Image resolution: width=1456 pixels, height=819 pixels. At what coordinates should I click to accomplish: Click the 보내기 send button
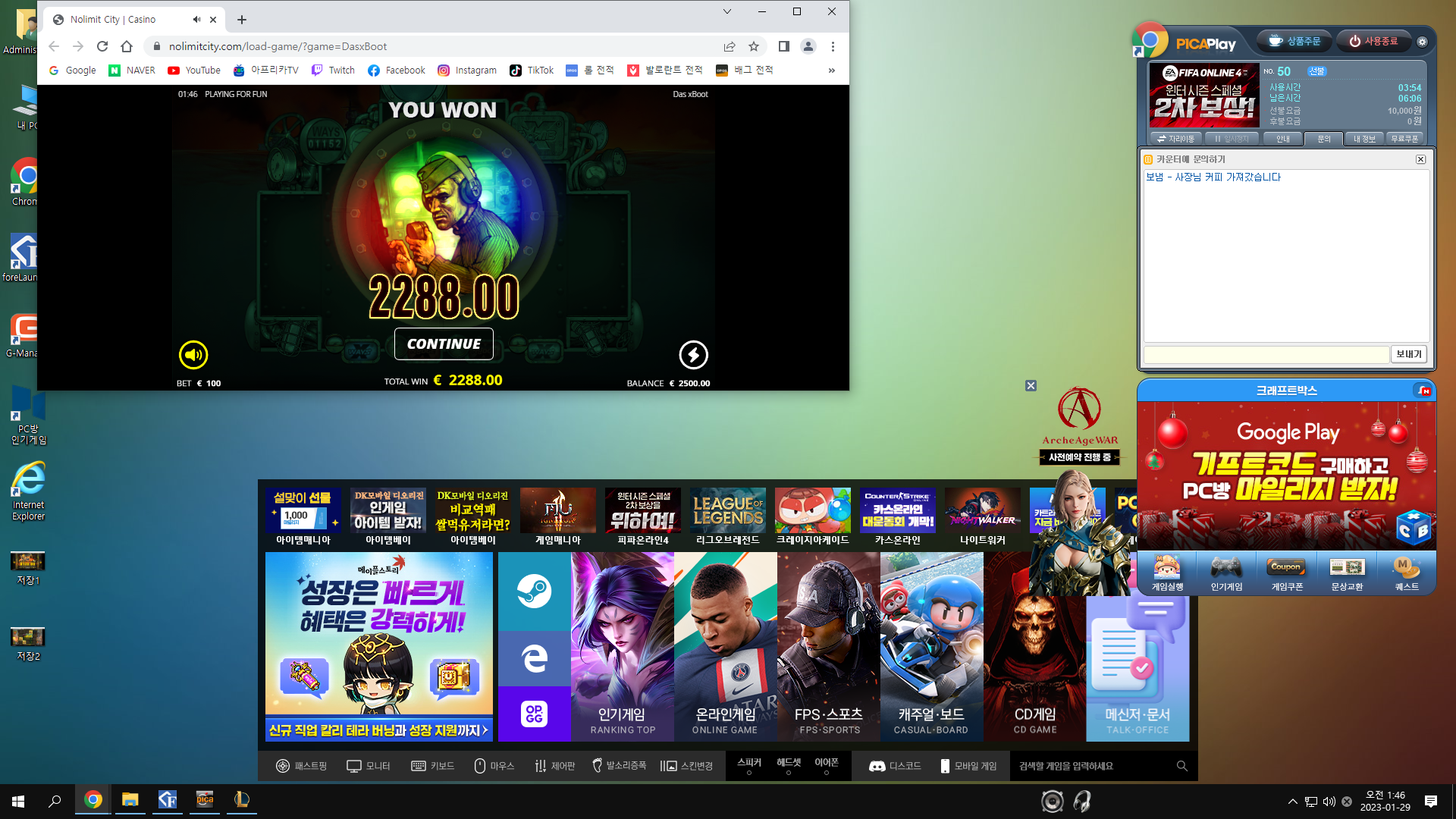(1409, 354)
